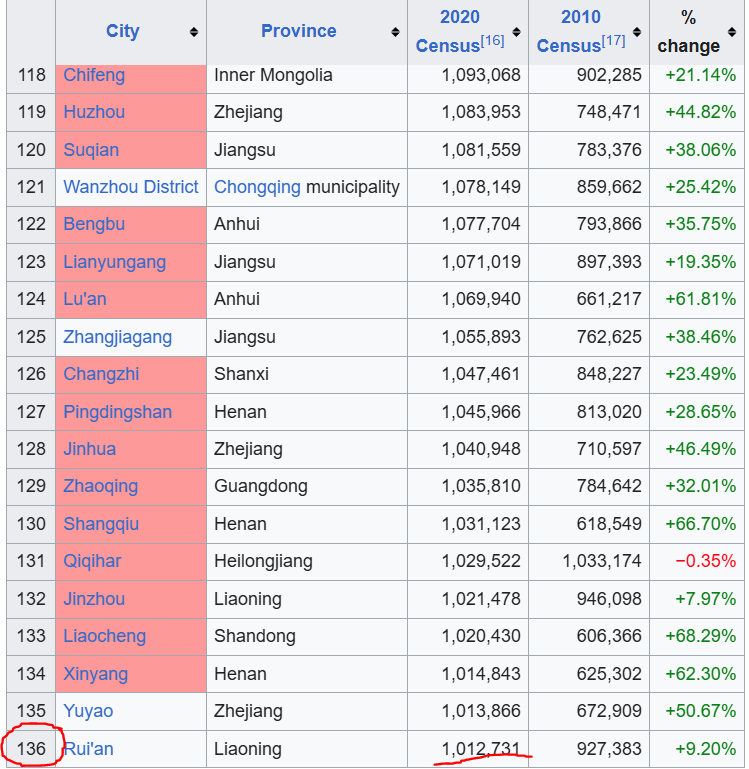Select rank number 136 cell
Image resolution: width=749 pixels, height=769 pixels.
tap(31, 749)
